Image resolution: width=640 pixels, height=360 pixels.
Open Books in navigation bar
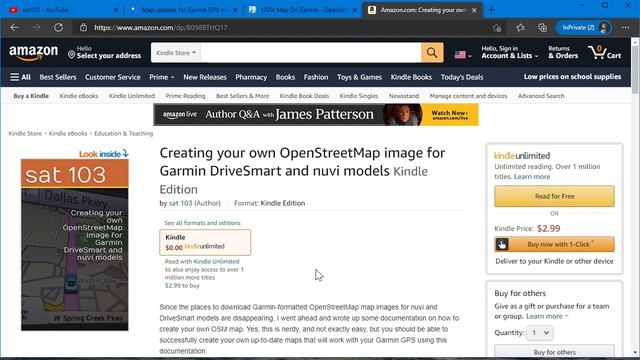coord(285,77)
